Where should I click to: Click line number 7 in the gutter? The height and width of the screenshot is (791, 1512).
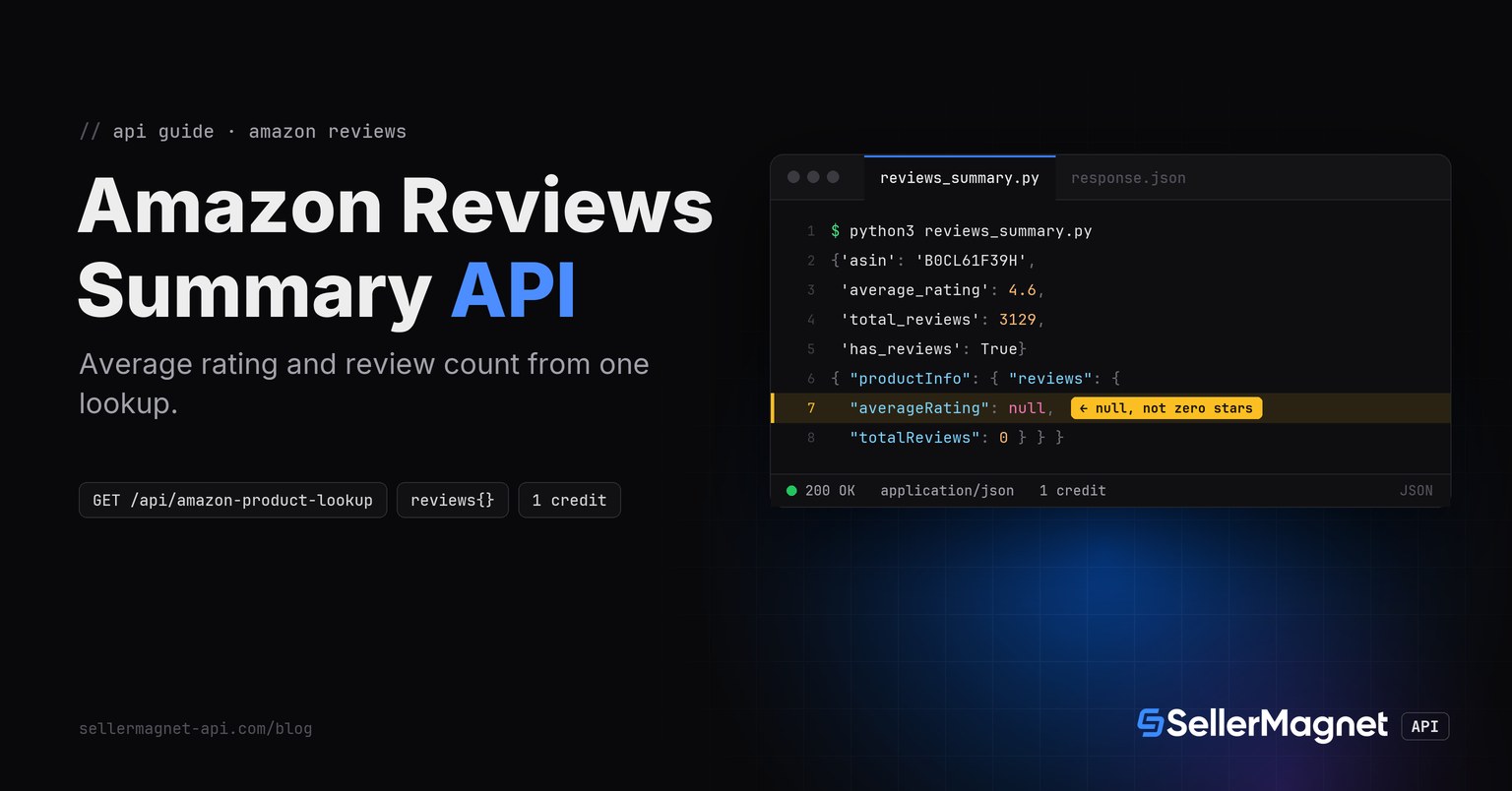(x=811, y=408)
